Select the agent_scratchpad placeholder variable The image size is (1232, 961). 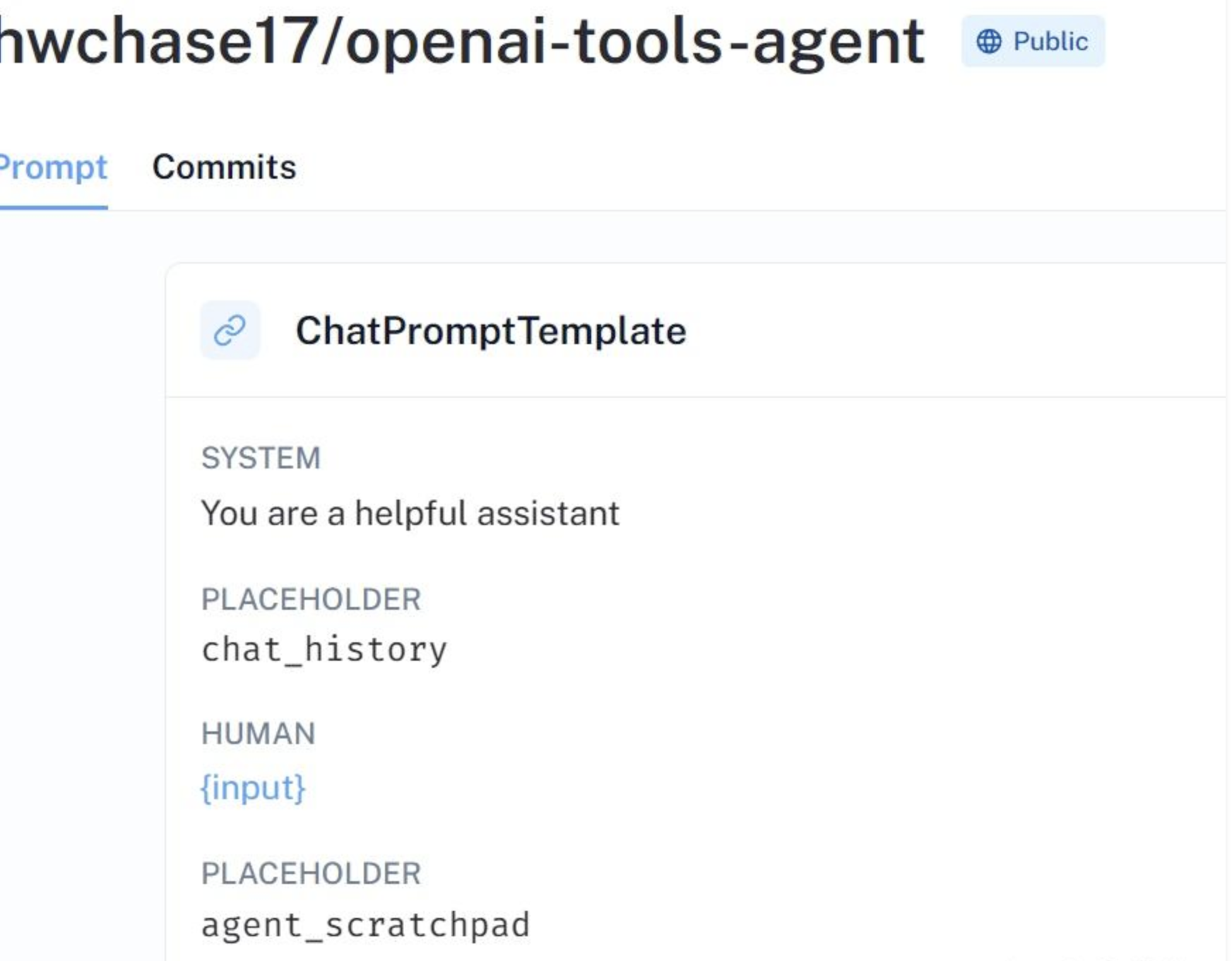(x=365, y=925)
